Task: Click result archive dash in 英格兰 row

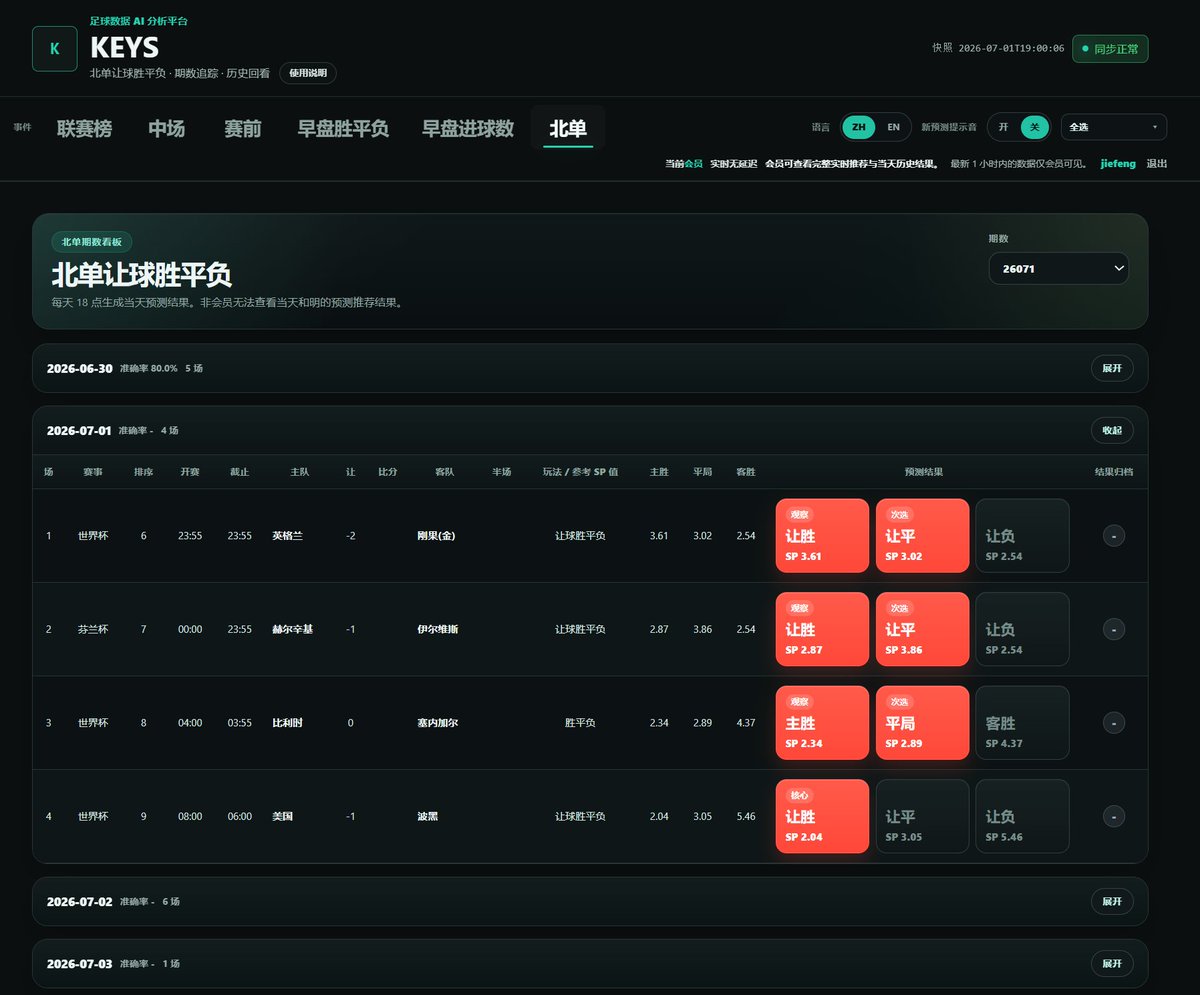Action: 1114,536
